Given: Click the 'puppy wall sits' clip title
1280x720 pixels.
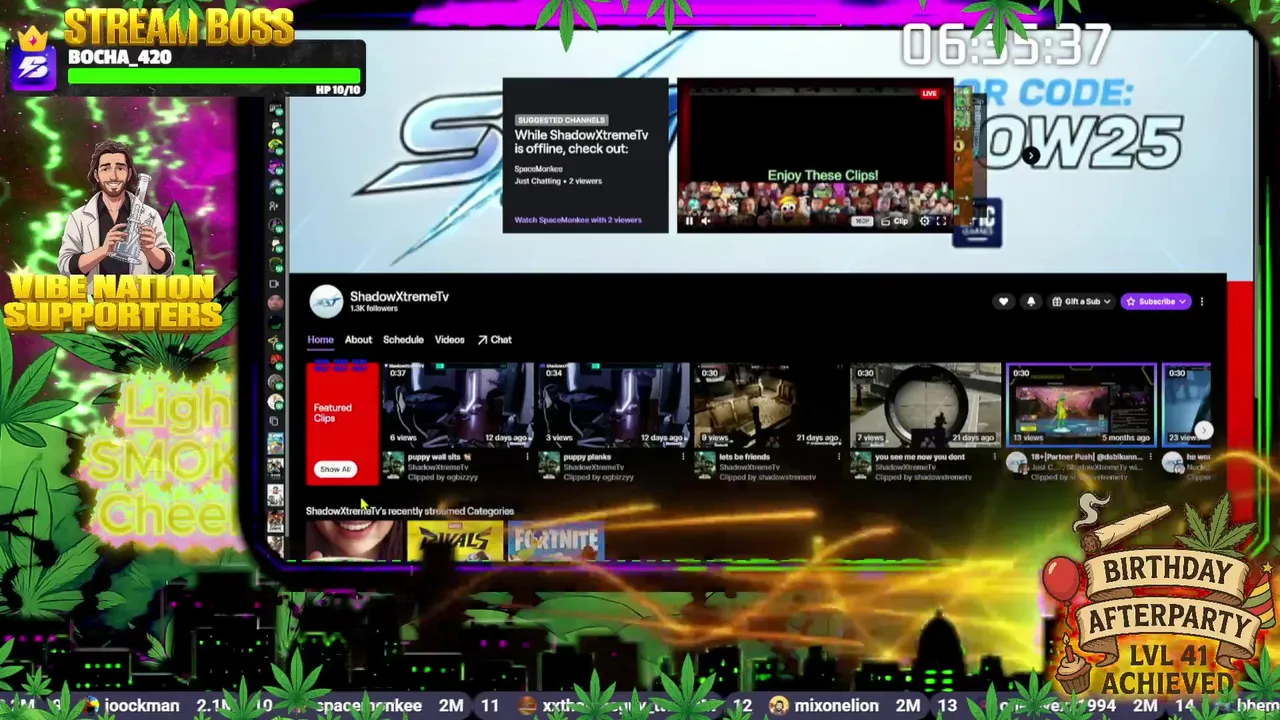Looking at the screenshot, I should (439, 457).
